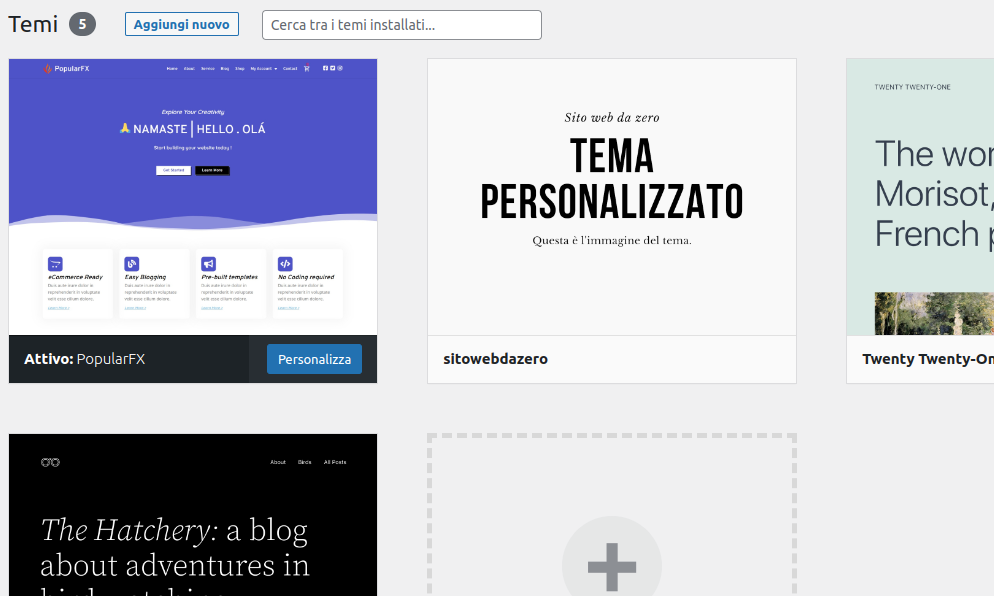Click the plus icon to add theme
This screenshot has width=994, height=596.
611,566
